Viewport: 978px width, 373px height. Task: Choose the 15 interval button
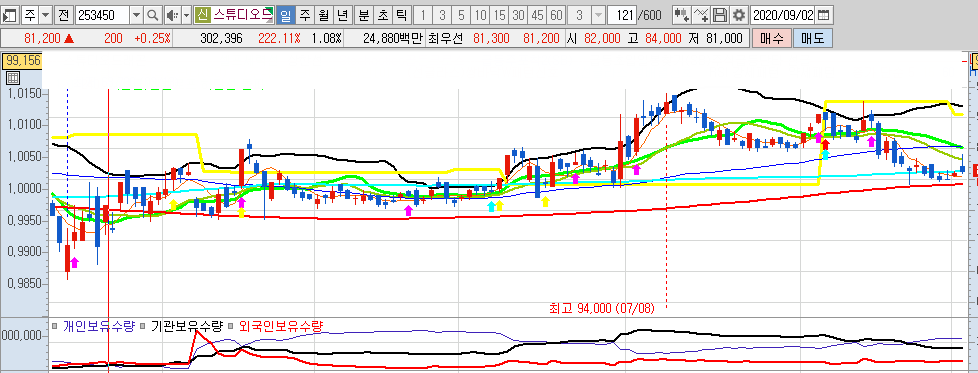point(499,14)
